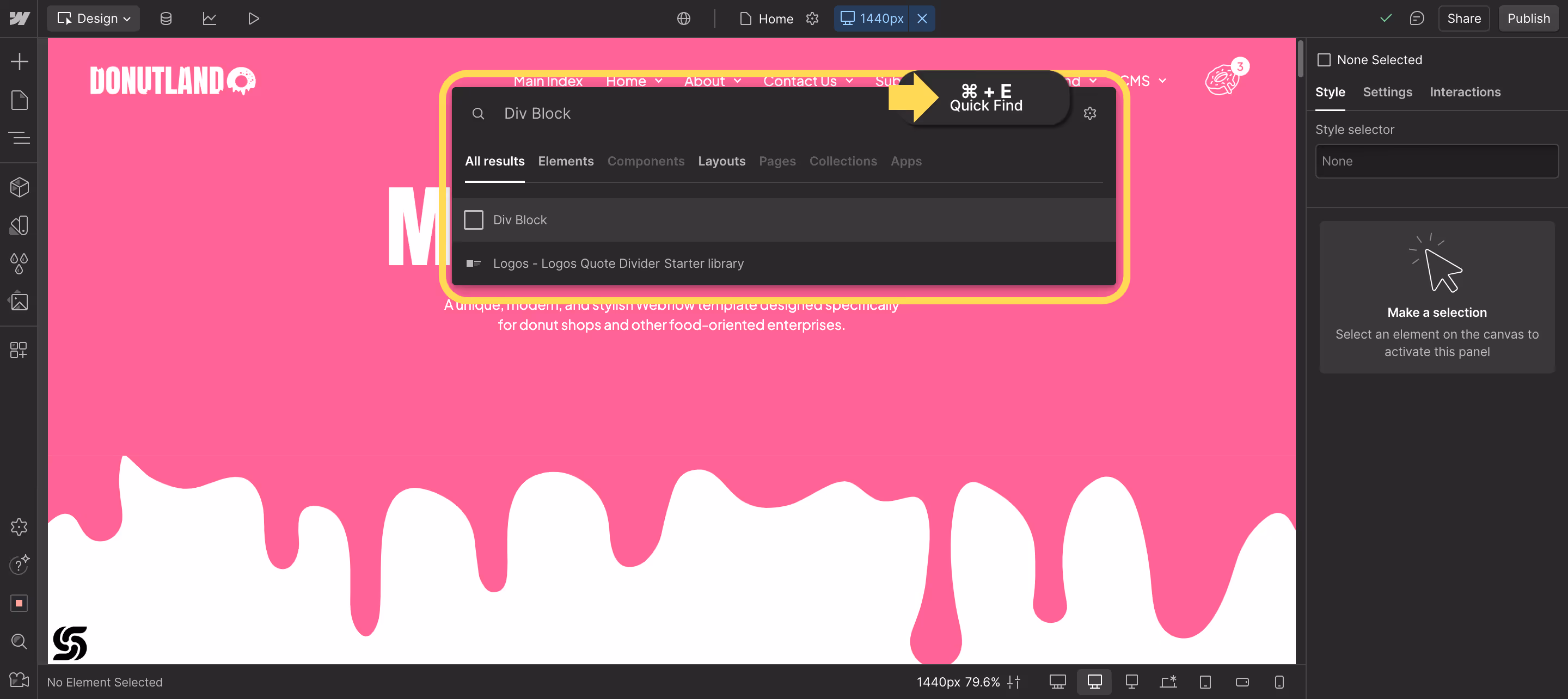The height and width of the screenshot is (699, 1568).
Task: Select the Elements tab
Action: (x=566, y=161)
